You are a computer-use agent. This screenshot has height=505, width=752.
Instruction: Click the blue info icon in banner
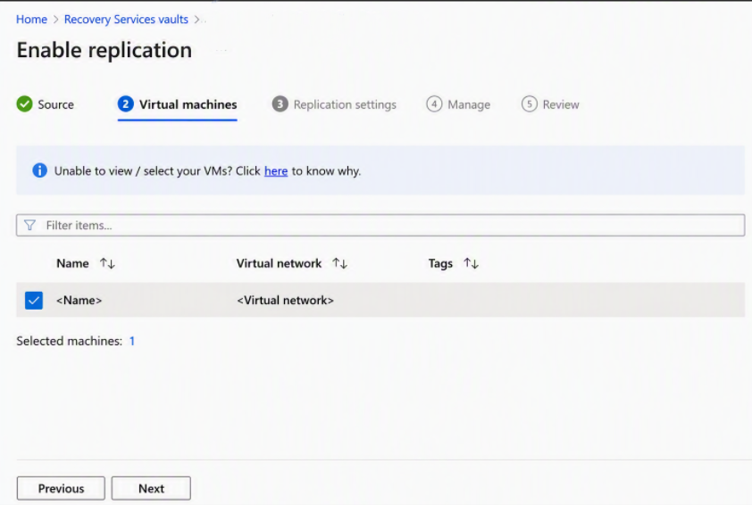(39, 170)
